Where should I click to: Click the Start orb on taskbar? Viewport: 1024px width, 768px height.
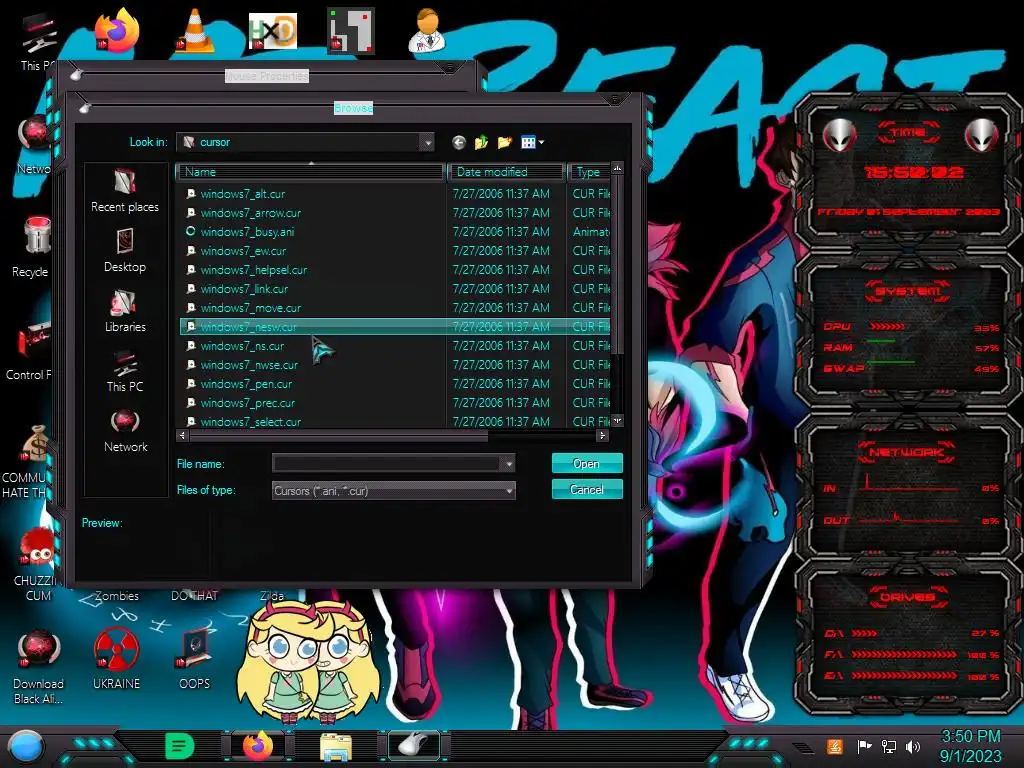coord(26,747)
